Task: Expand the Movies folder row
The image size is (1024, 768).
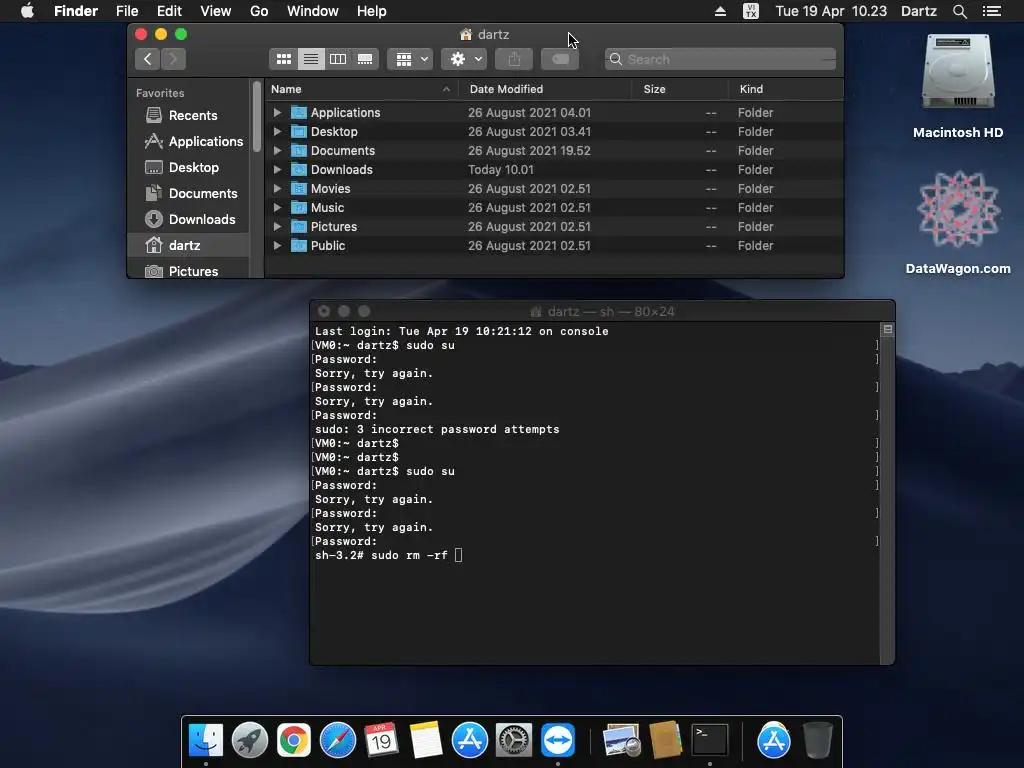Action: click(x=278, y=188)
